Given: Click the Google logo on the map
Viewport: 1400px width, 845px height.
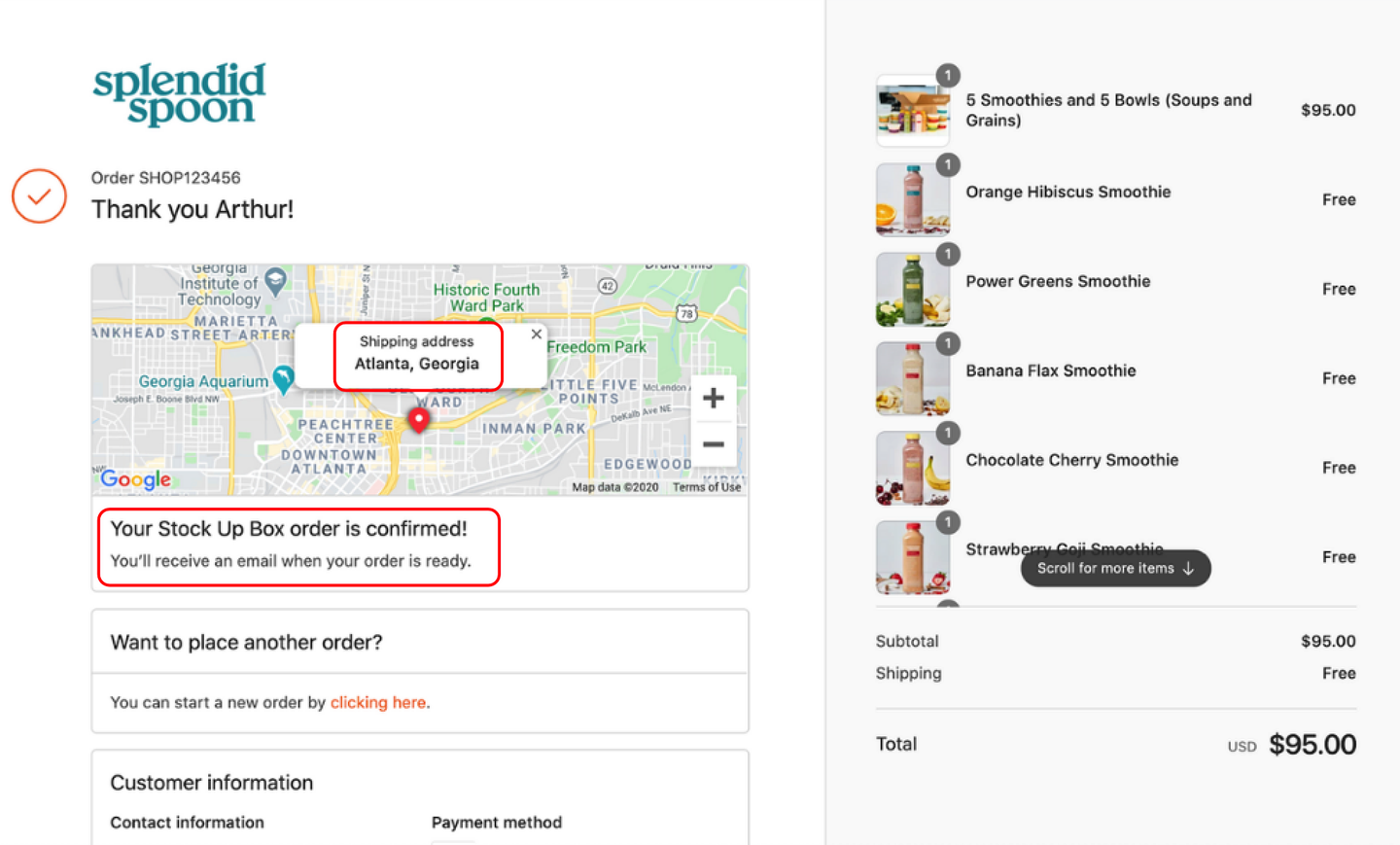Looking at the screenshot, I should point(135,478).
